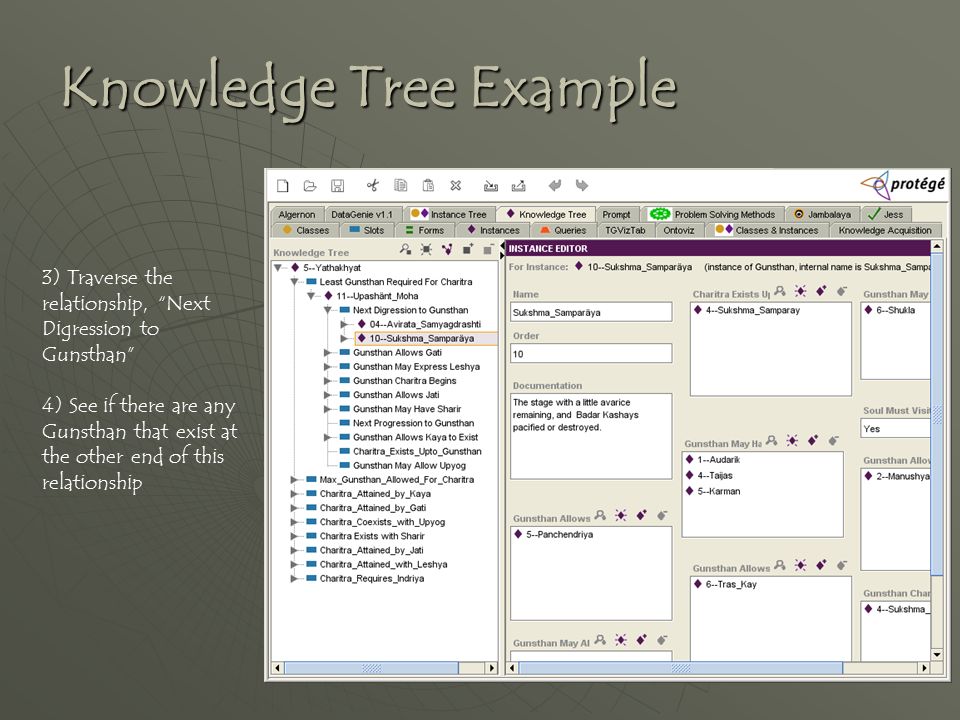Click the remove icon beside Gunsthan May Have
Screen dimensions: 960x720
click(834, 440)
